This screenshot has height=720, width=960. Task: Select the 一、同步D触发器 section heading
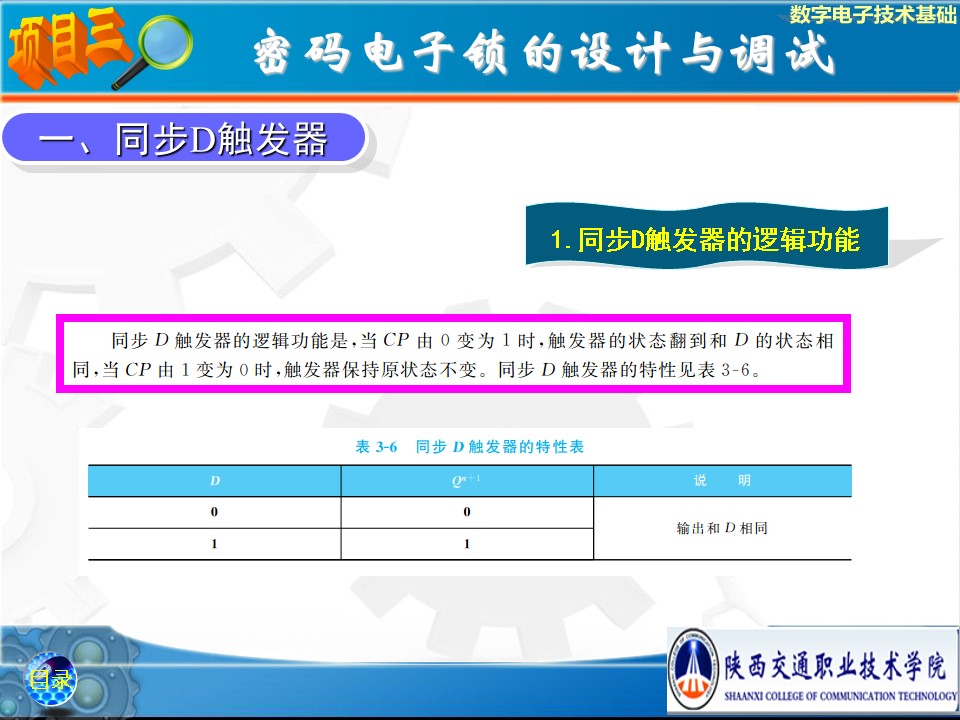coord(183,140)
